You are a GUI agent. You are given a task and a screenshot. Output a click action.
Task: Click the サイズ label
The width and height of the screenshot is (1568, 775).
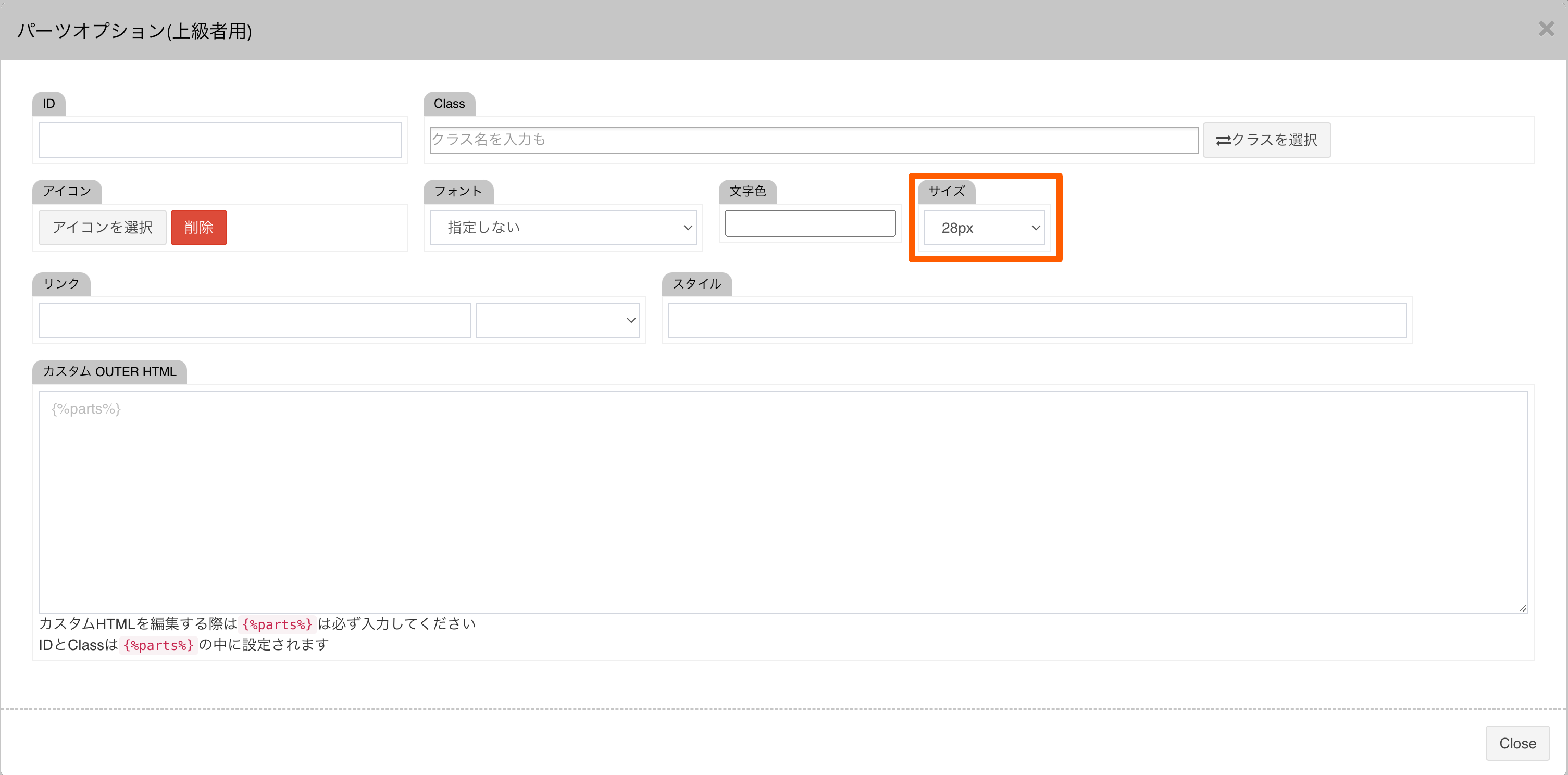[947, 192]
